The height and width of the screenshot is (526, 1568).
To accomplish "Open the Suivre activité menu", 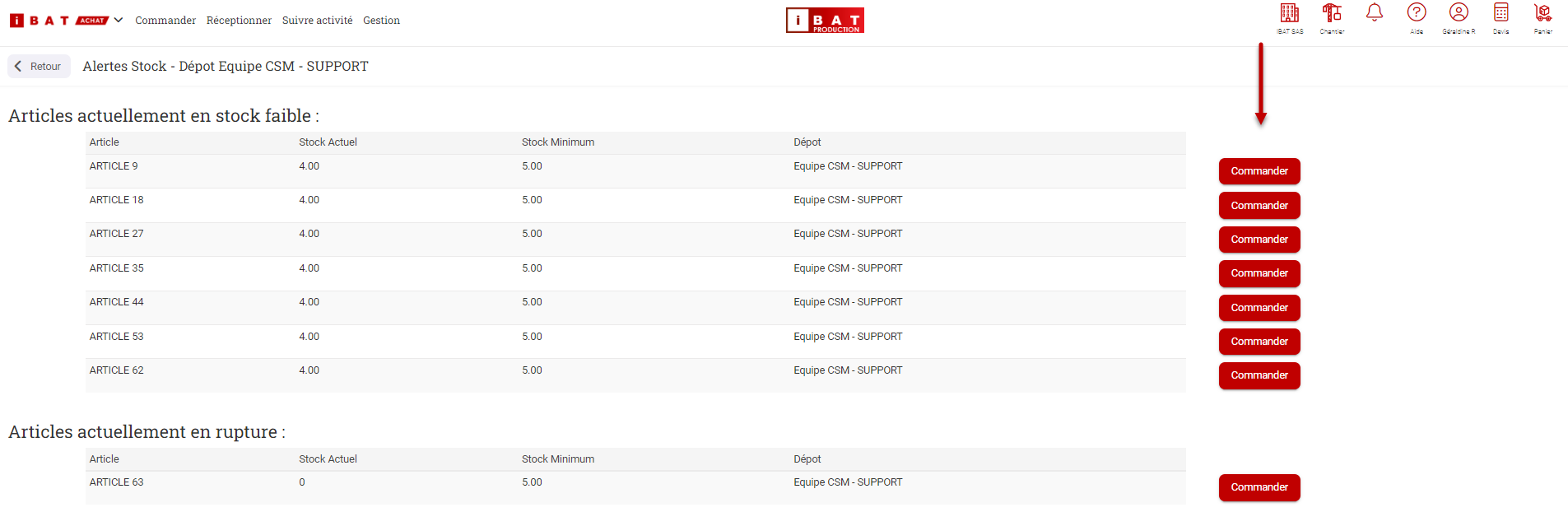I will (x=317, y=21).
